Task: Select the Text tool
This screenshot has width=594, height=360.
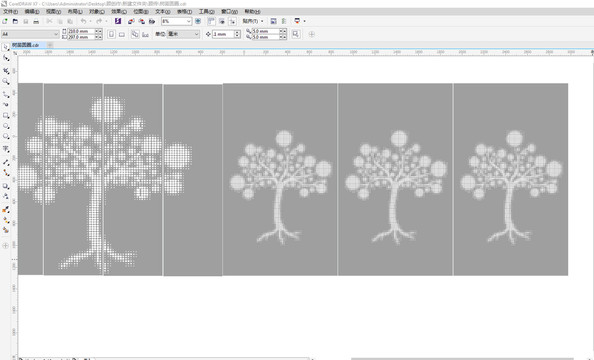Action: point(6,149)
